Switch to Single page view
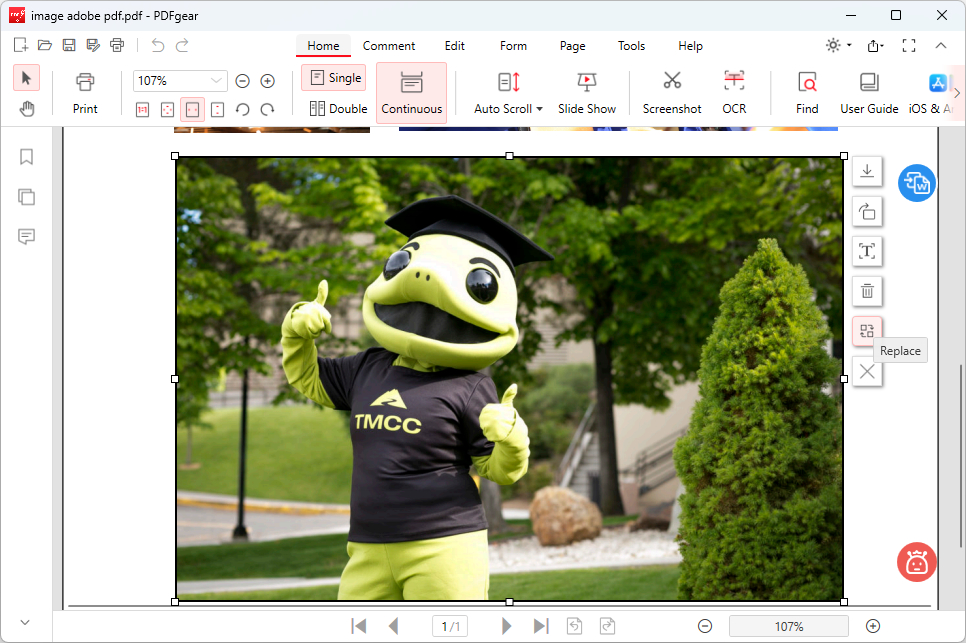Screen dimensions: 966x643 334,78
